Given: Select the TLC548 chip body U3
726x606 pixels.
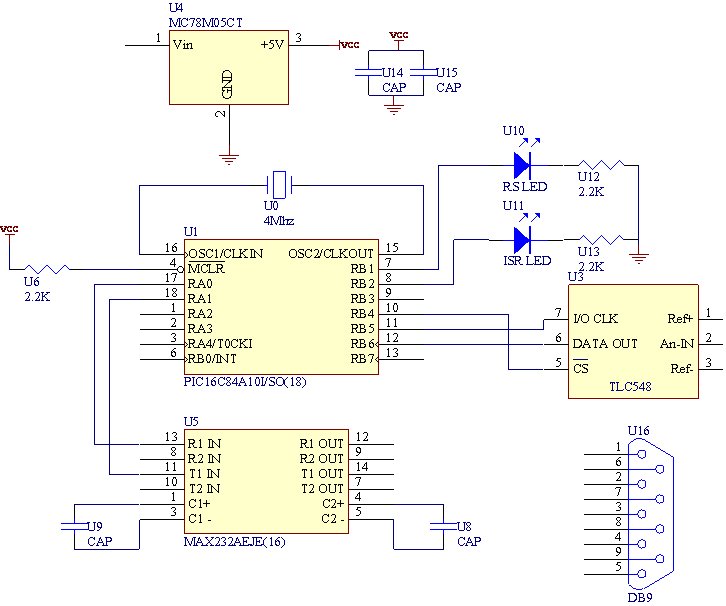Looking at the screenshot, I should [633, 342].
